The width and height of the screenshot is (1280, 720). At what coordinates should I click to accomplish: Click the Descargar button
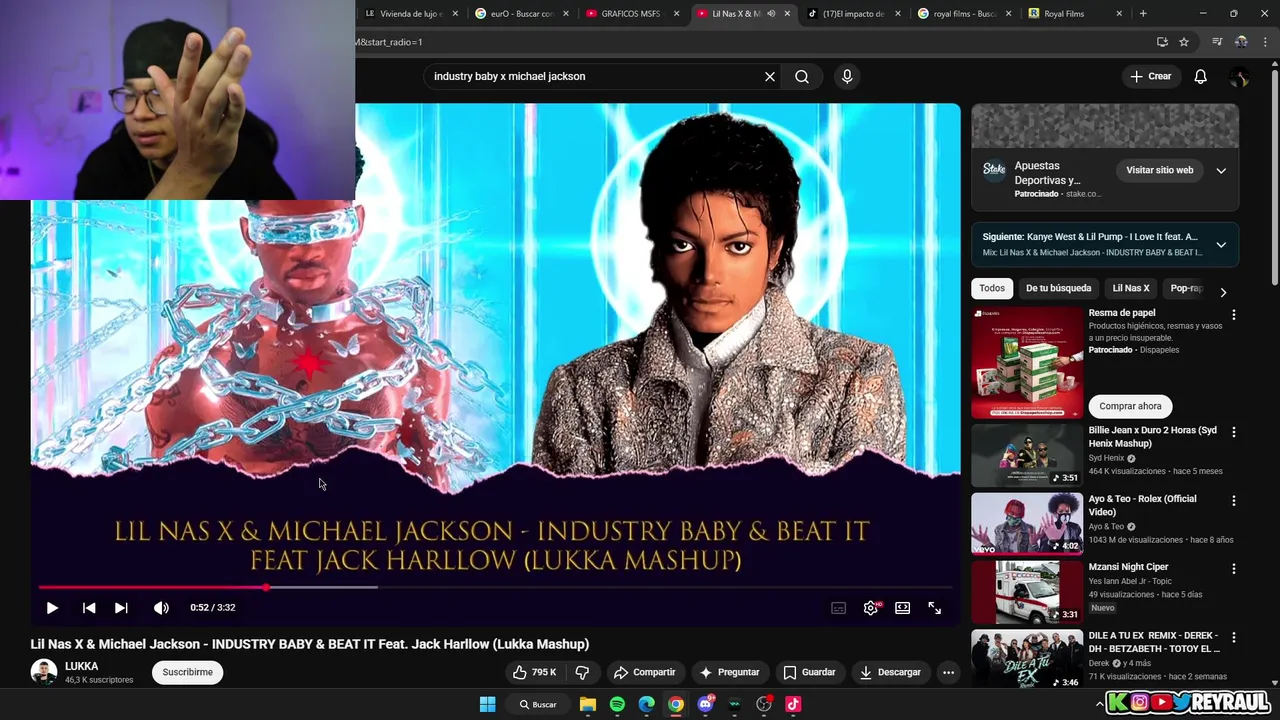[x=890, y=672]
